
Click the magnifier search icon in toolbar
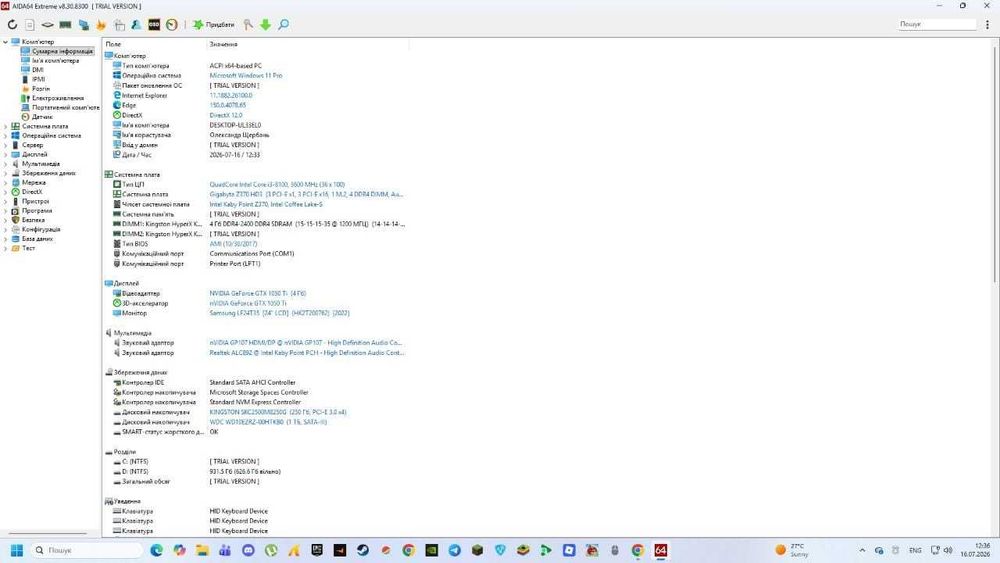(283, 24)
